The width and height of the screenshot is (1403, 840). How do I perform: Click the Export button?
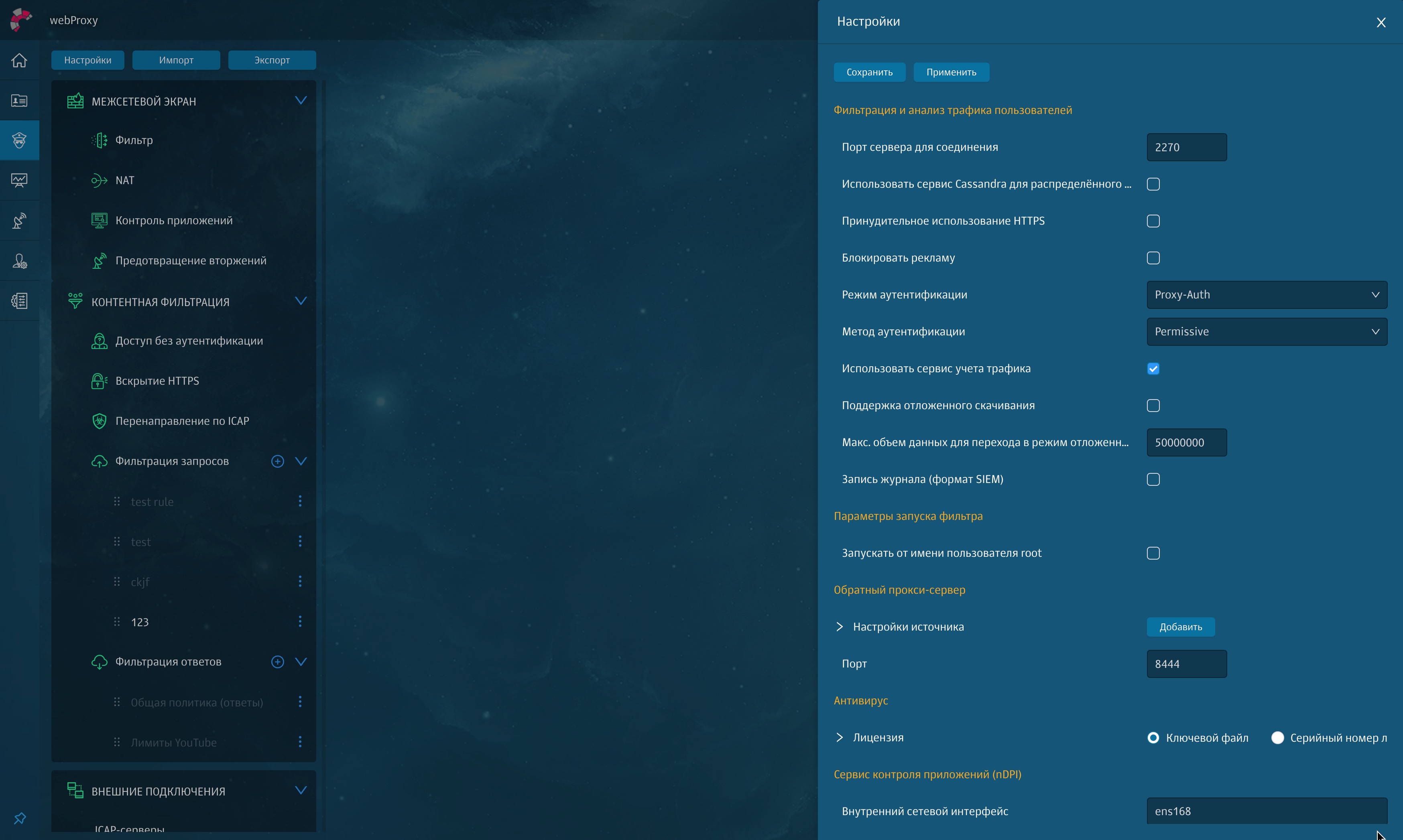point(272,60)
